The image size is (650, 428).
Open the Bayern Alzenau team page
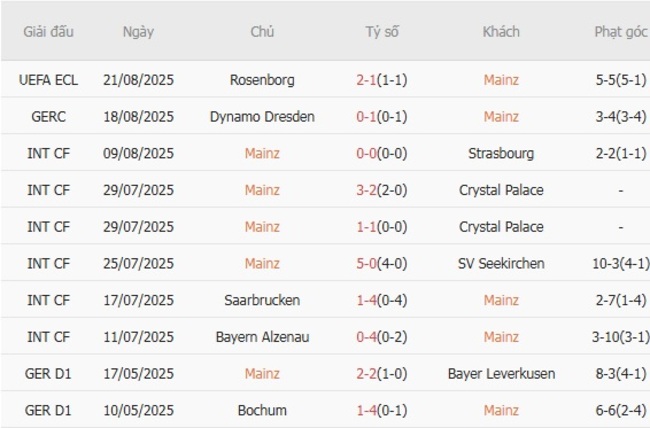262,337
